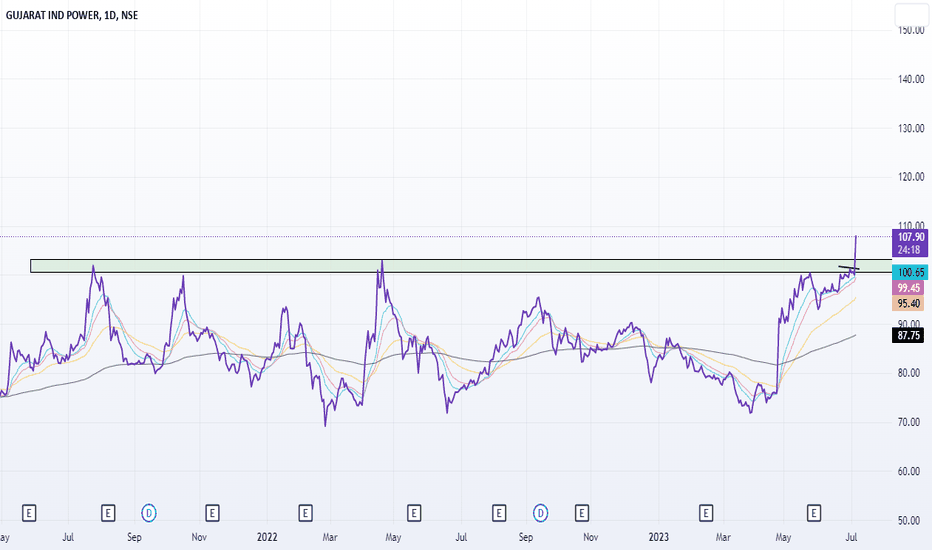The image size is (932, 550).
Task: Click the 87.75 moving average price label
Action: pyautogui.click(x=908, y=335)
